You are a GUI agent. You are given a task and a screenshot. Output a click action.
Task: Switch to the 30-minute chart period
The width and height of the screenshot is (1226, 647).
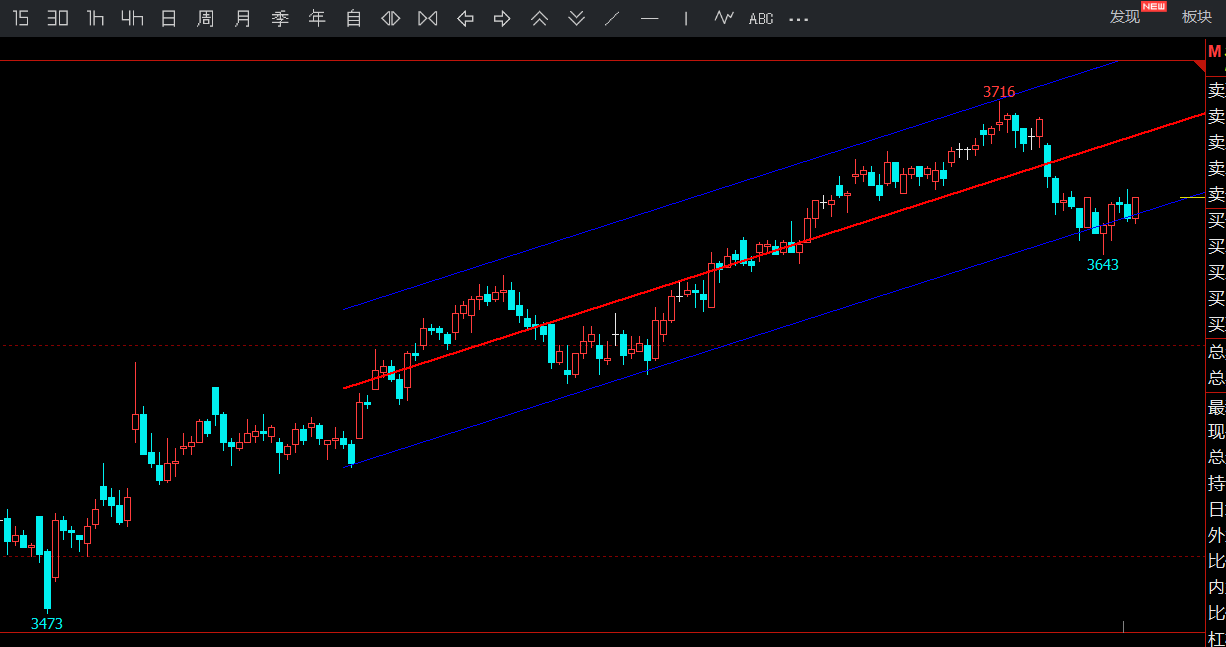(58, 18)
